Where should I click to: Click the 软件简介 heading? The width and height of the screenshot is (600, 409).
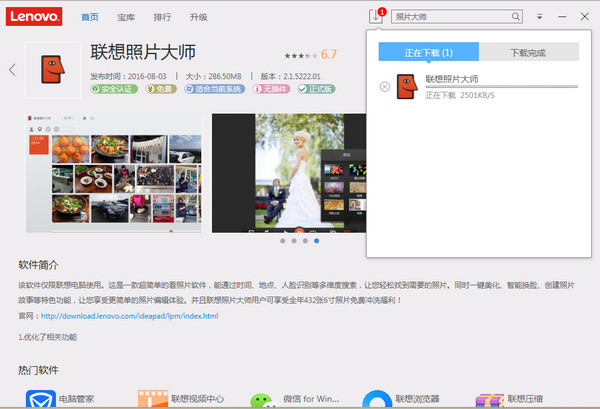(38, 265)
